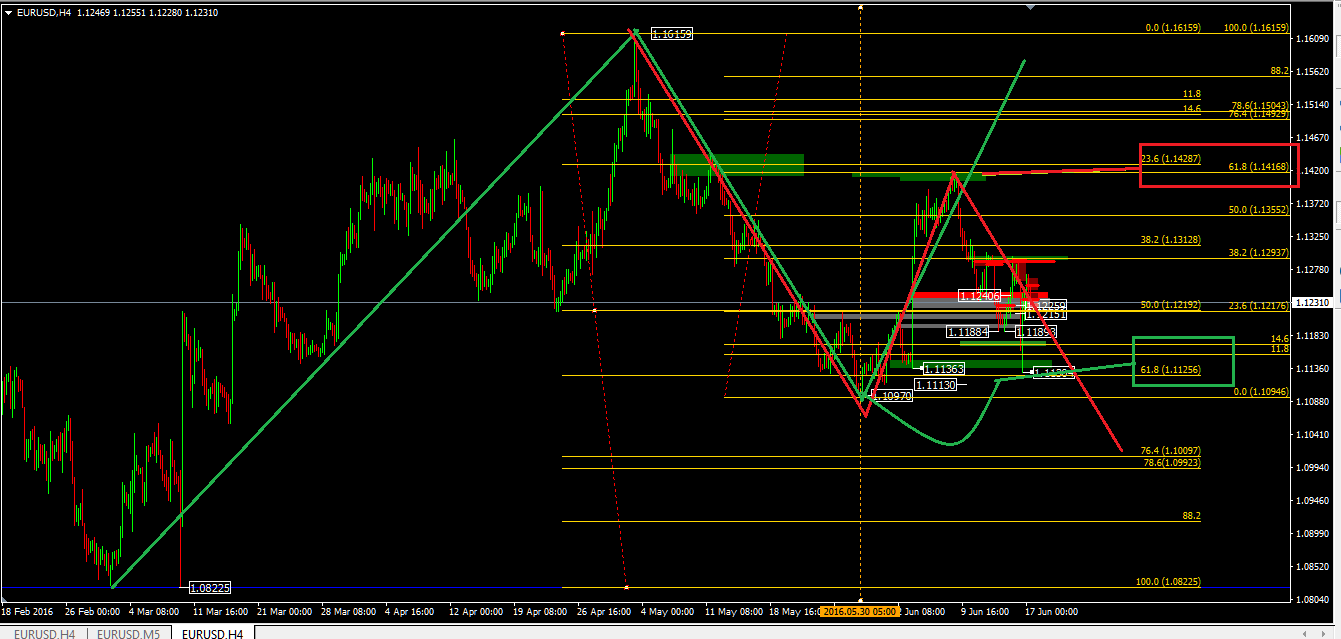The width and height of the screenshot is (1341, 639).
Task: Select the 1.10970 price label
Action: 892,397
